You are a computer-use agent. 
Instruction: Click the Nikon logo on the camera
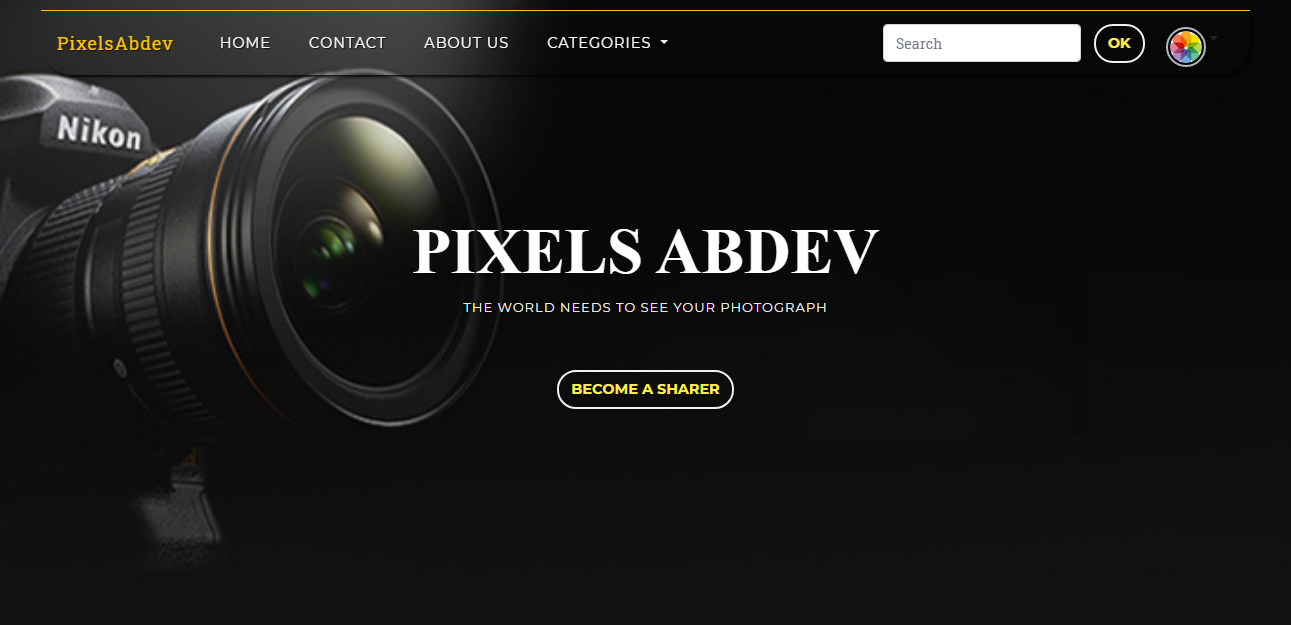click(98, 131)
